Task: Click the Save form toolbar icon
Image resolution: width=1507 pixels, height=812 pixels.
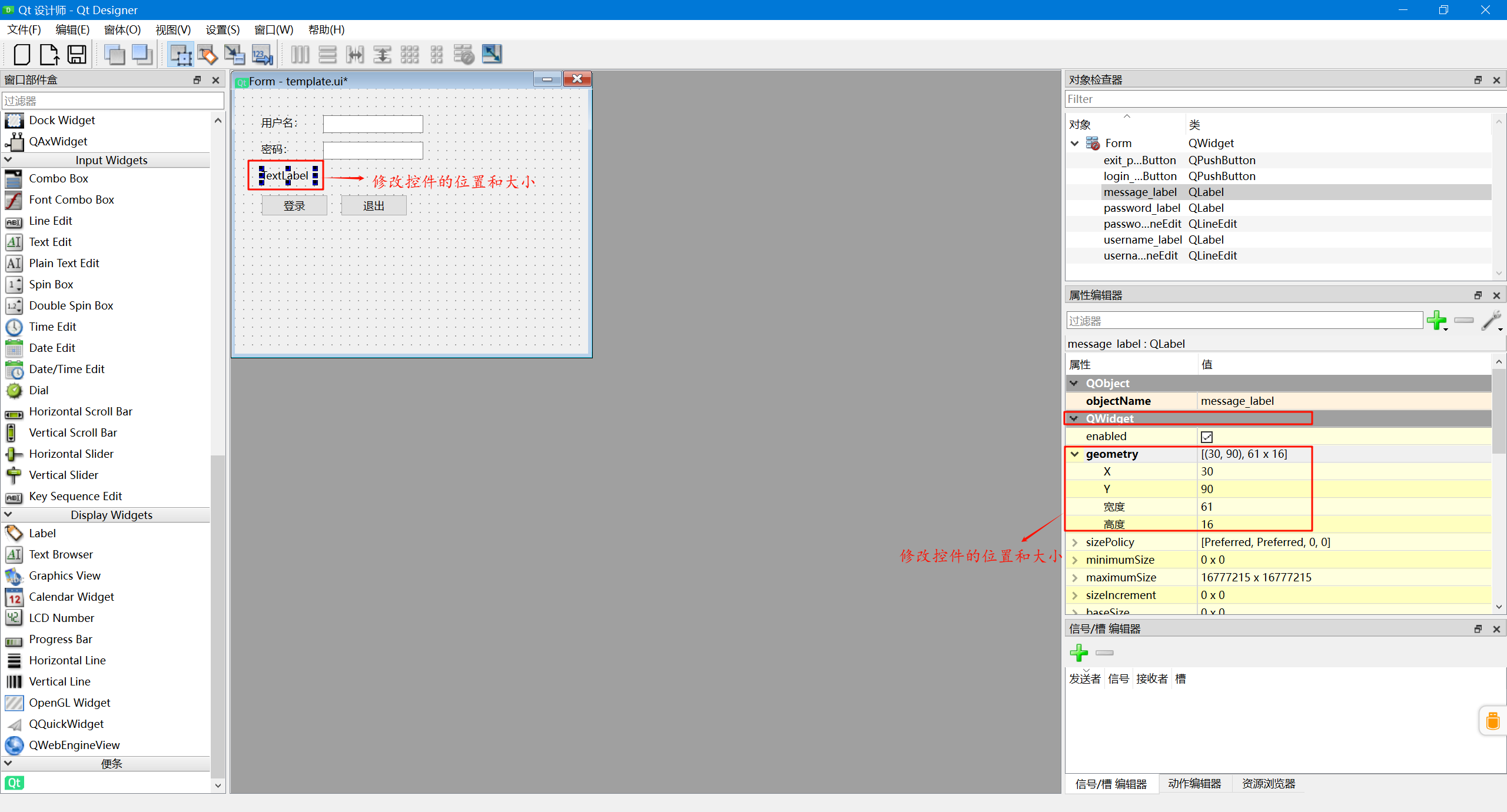Action: coord(77,55)
